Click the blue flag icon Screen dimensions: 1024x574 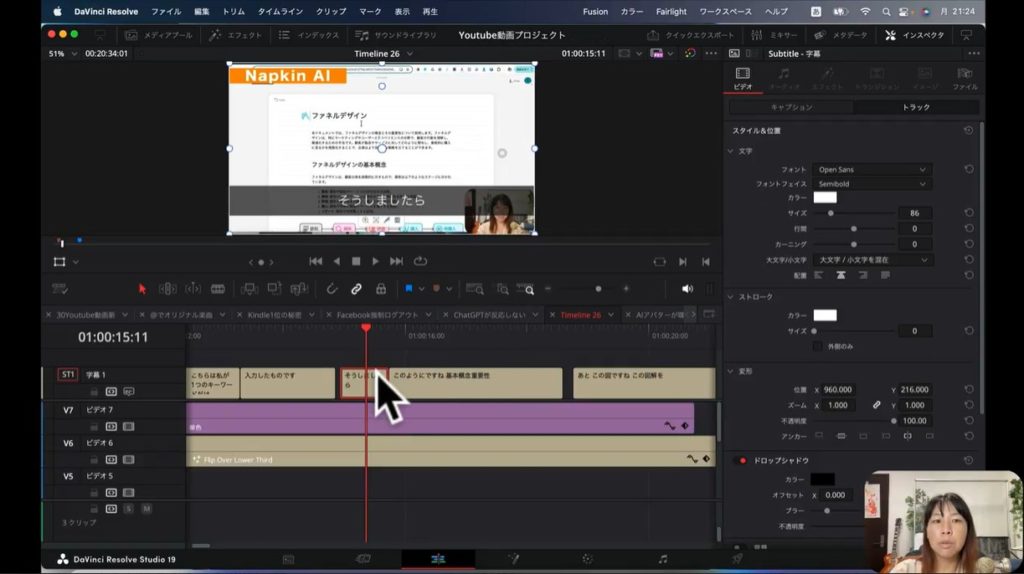[409, 289]
